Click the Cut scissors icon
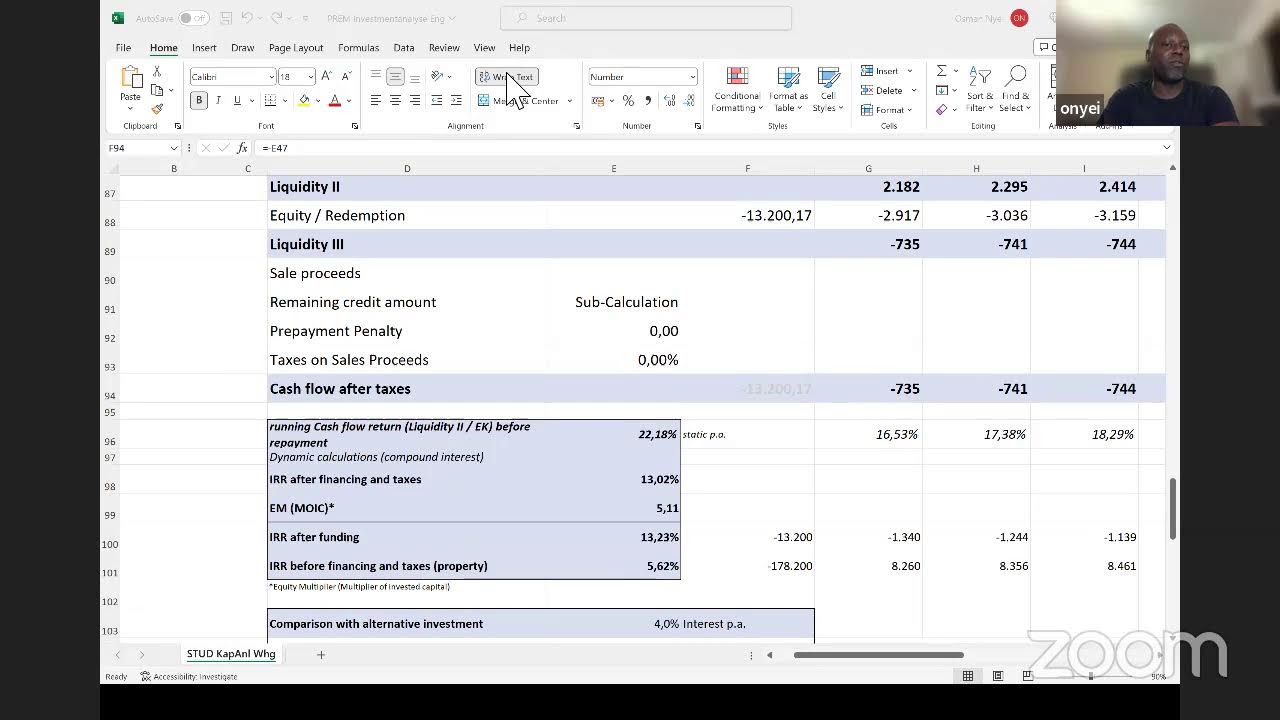The image size is (1280, 720). tap(157, 72)
